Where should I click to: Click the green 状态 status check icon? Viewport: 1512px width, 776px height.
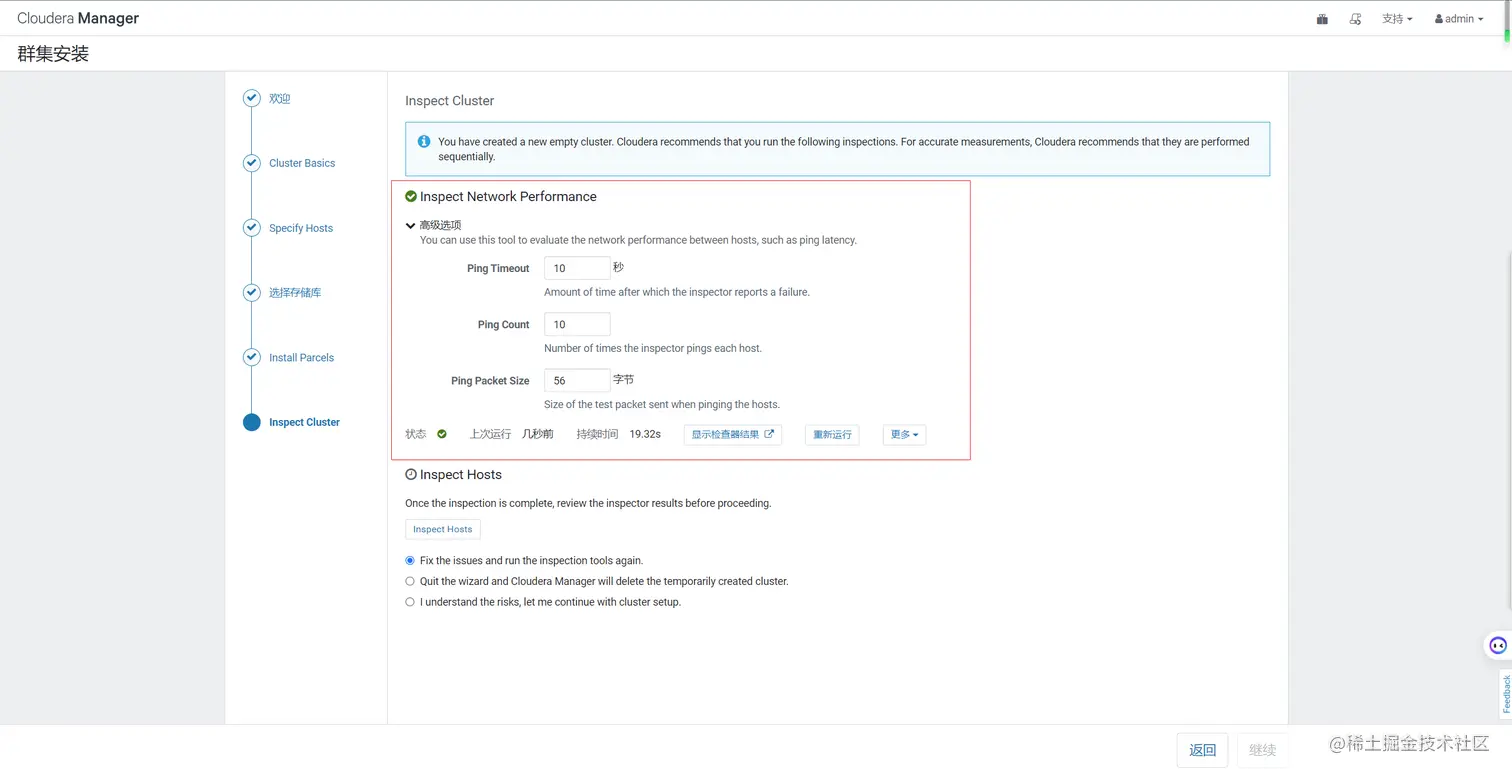[x=442, y=434]
